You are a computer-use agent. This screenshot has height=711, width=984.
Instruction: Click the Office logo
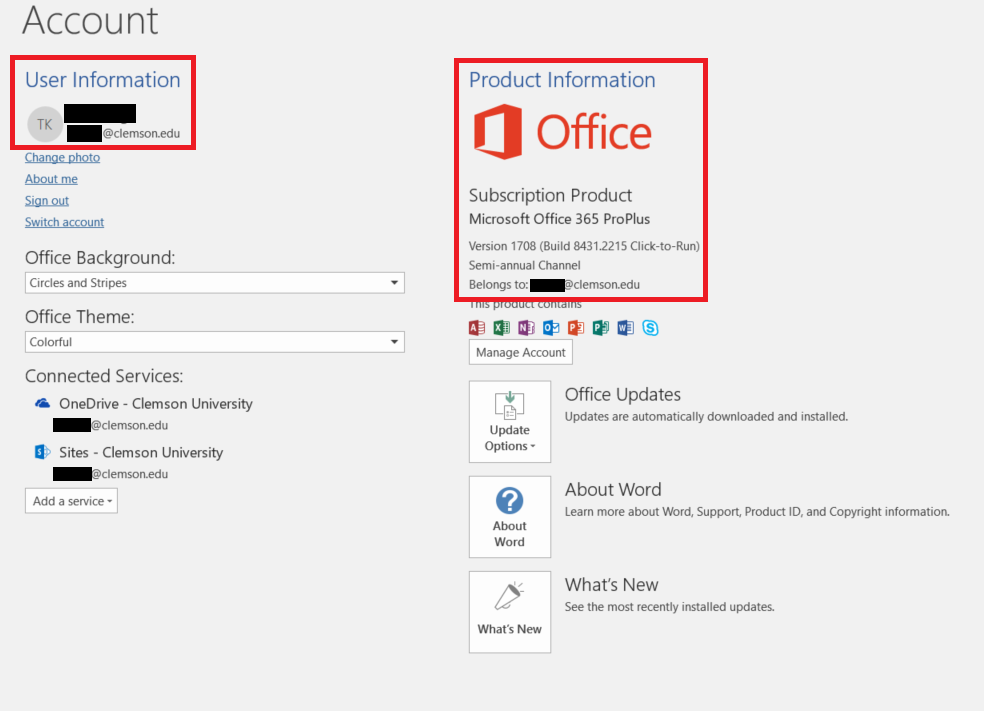click(562, 132)
